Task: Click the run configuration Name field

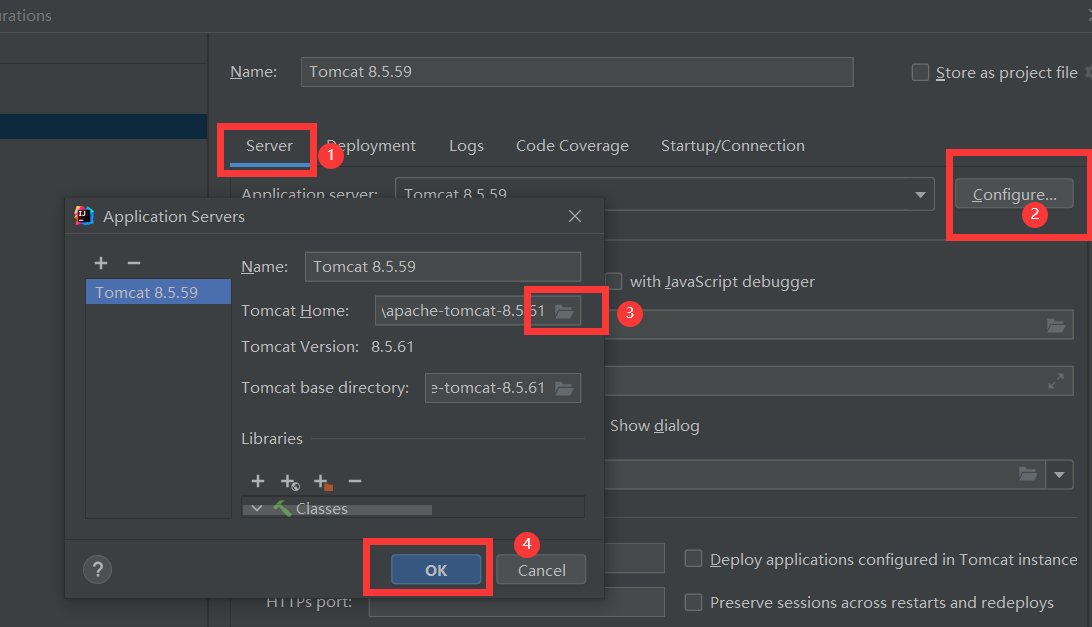Action: 577,72
